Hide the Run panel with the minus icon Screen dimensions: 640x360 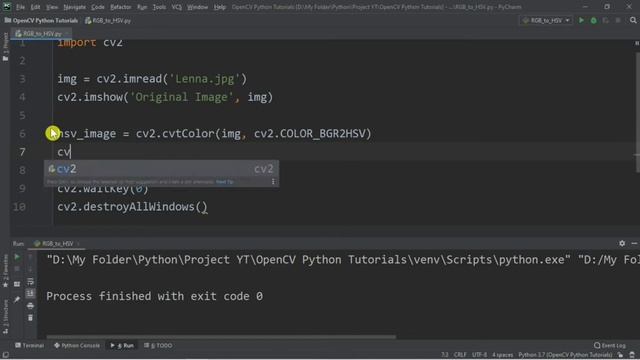[634, 243]
